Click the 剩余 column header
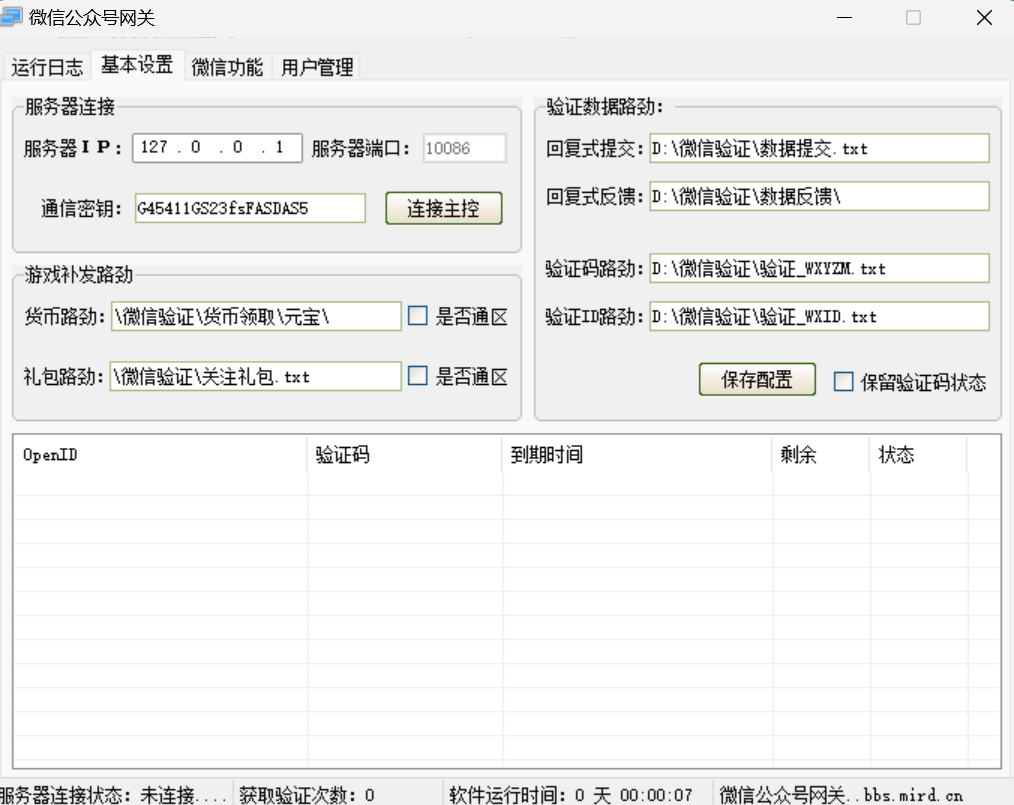This screenshot has width=1014, height=805. (821, 455)
